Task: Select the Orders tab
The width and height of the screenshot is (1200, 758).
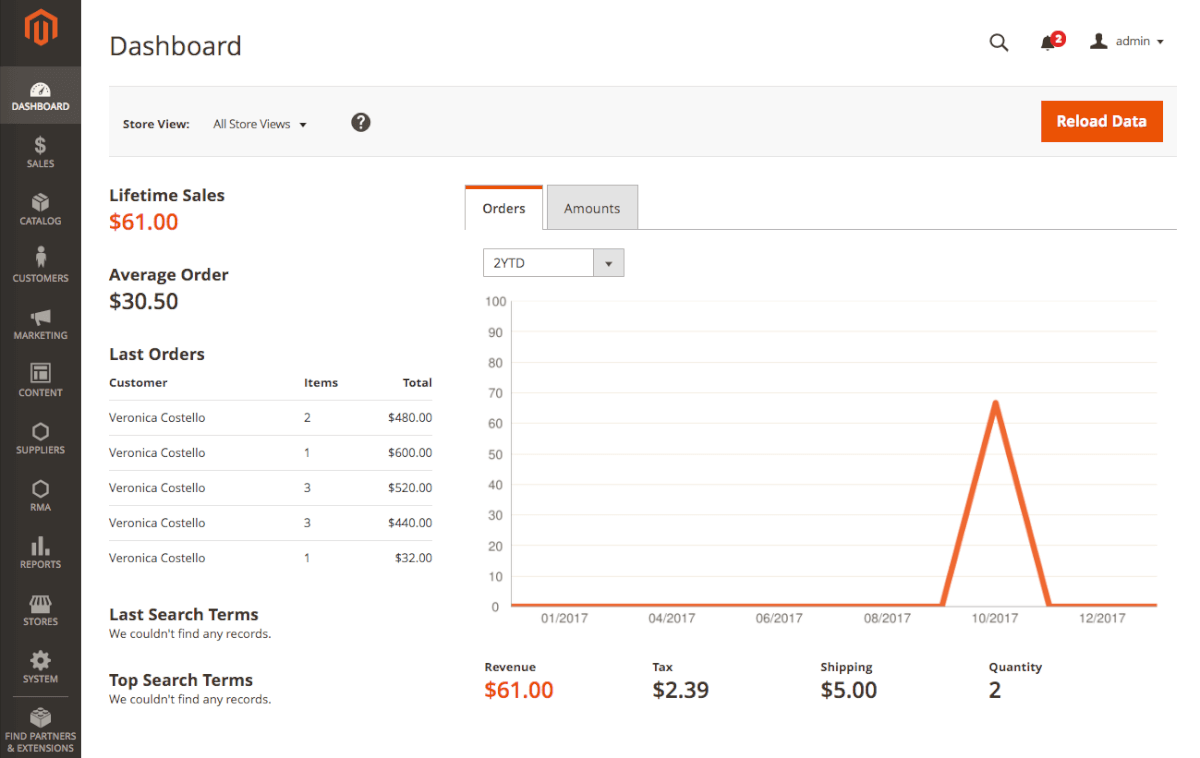Action: click(504, 208)
